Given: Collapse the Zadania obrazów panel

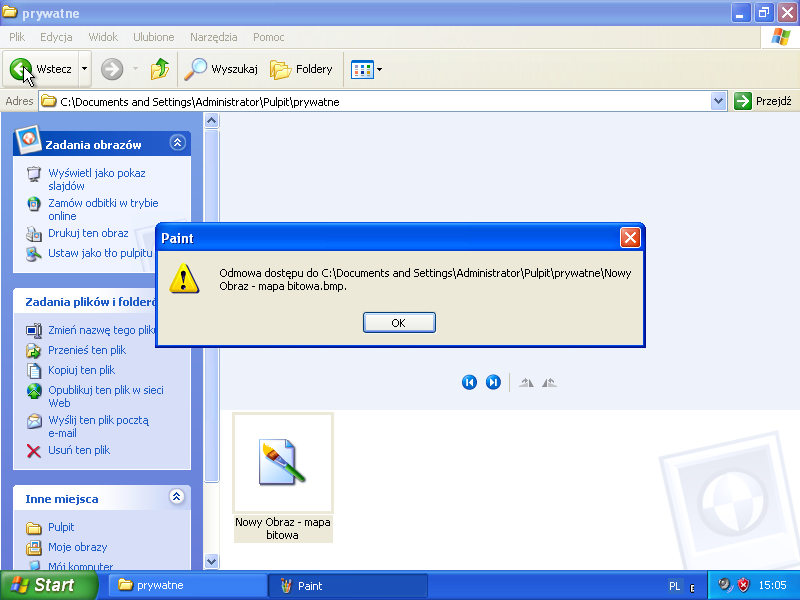Looking at the screenshot, I should 177,143.
